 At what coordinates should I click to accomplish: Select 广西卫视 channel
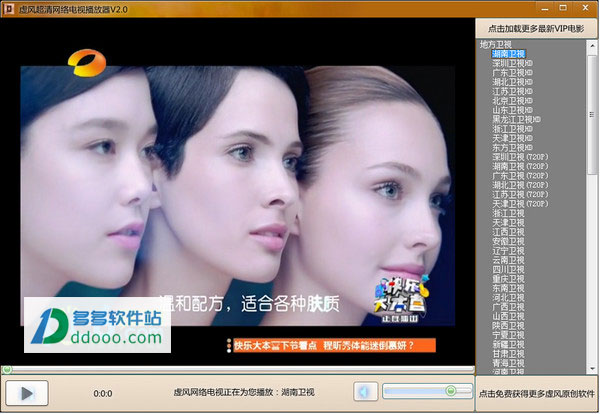(509, 307)
